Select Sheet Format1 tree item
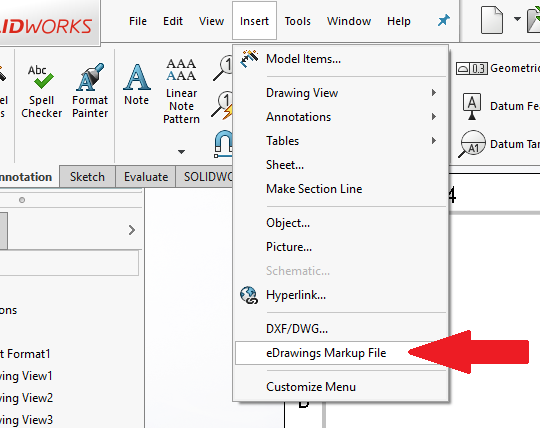Viewport: 540px width, 428px height. click(x=25, y=354)
